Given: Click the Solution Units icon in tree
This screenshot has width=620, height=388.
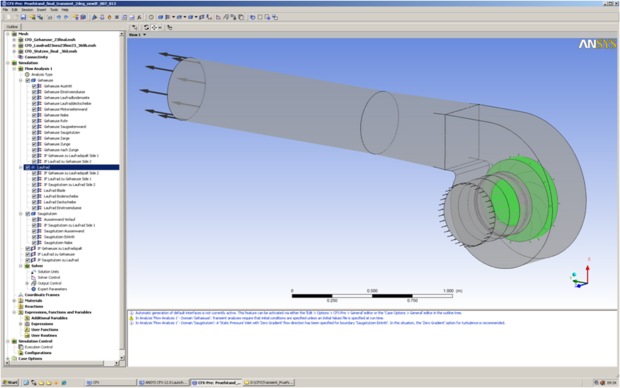Looking at the screenshot, I should click(34, 272).
